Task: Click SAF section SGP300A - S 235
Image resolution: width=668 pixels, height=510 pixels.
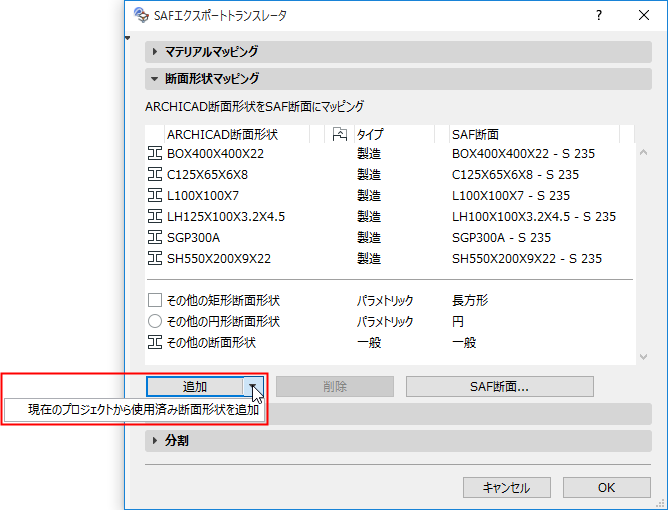Action: [x=501, y=237]
